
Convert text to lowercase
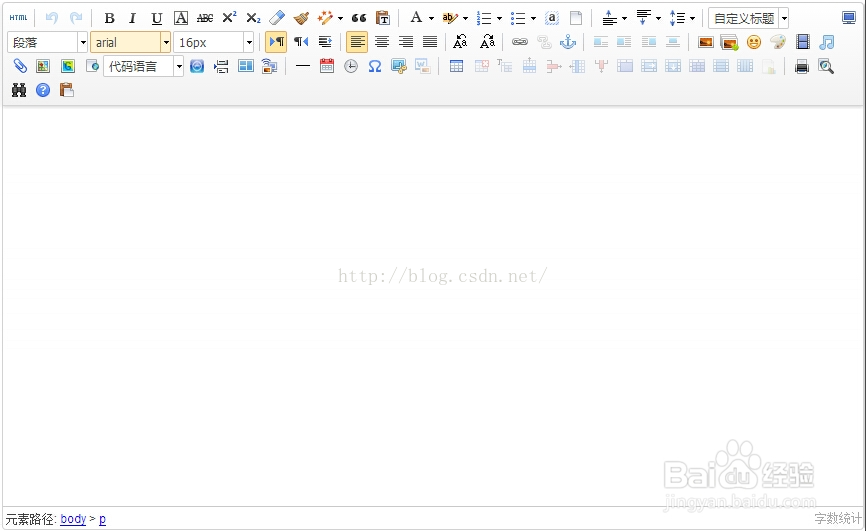click(487, 42)
